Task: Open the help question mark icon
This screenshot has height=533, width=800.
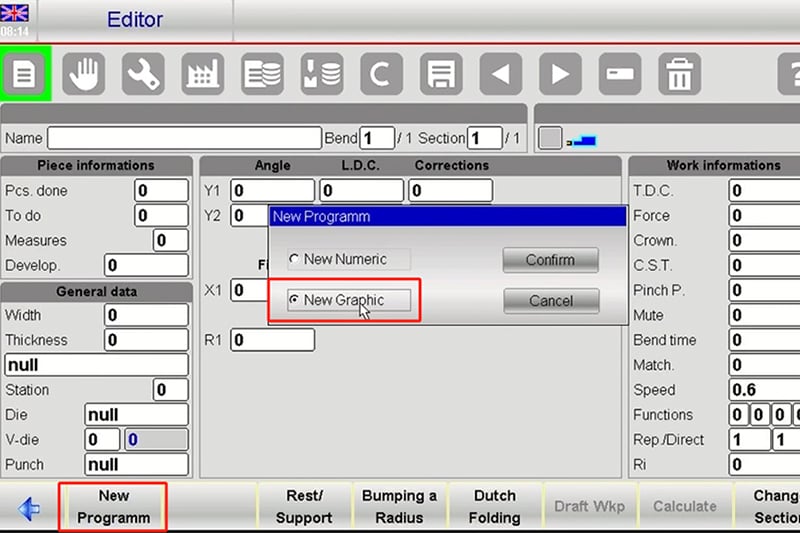Action: (789, 74)
